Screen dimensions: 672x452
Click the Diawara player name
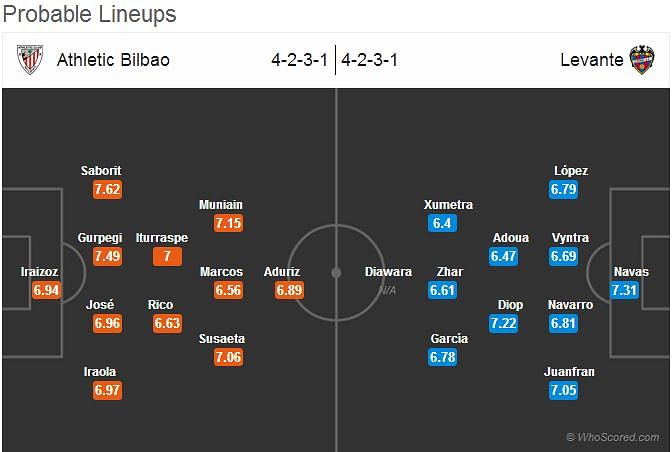click(388, 272)
